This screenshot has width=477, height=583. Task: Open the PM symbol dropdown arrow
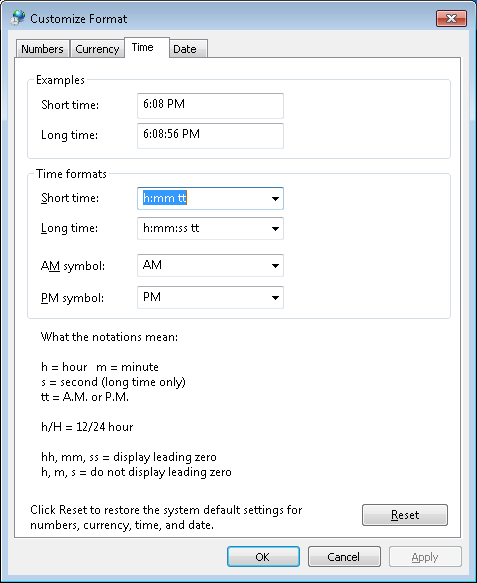(275, 297)
